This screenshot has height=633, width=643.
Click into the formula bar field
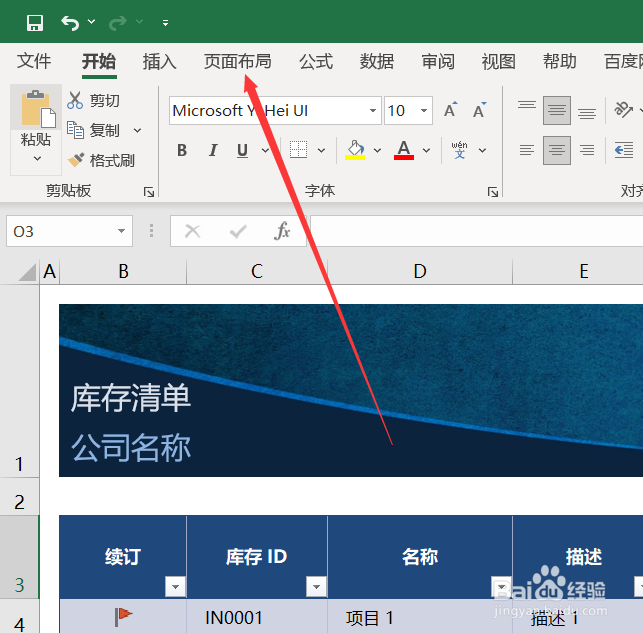[477, 231]
